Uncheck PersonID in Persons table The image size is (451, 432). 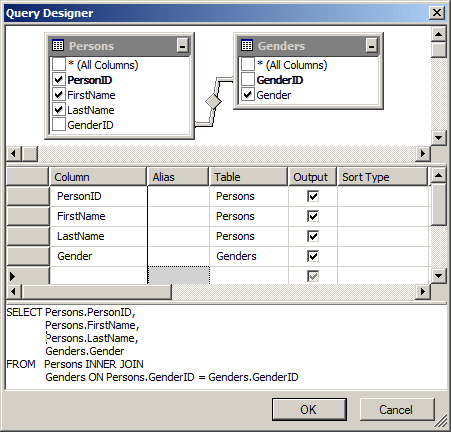pos(59,80)
